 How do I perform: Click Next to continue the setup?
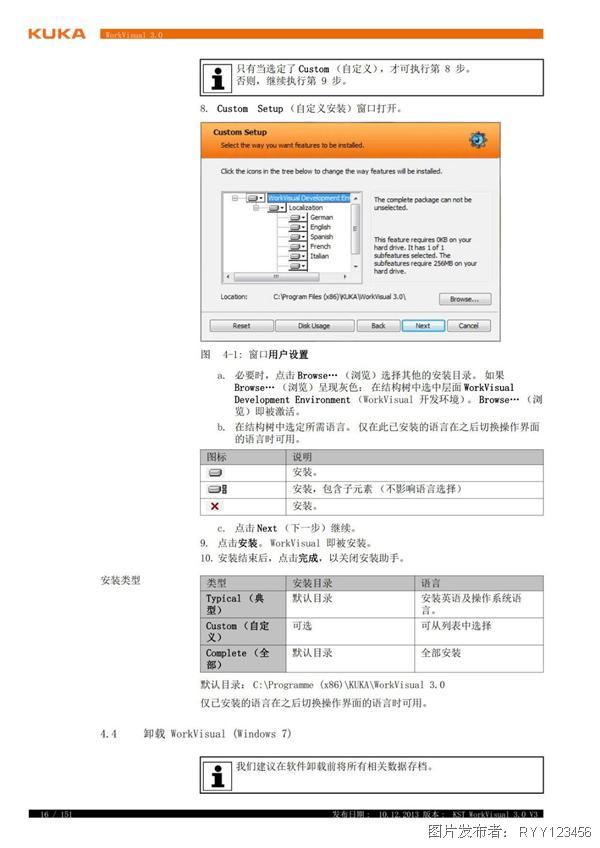tap(423, 326)
